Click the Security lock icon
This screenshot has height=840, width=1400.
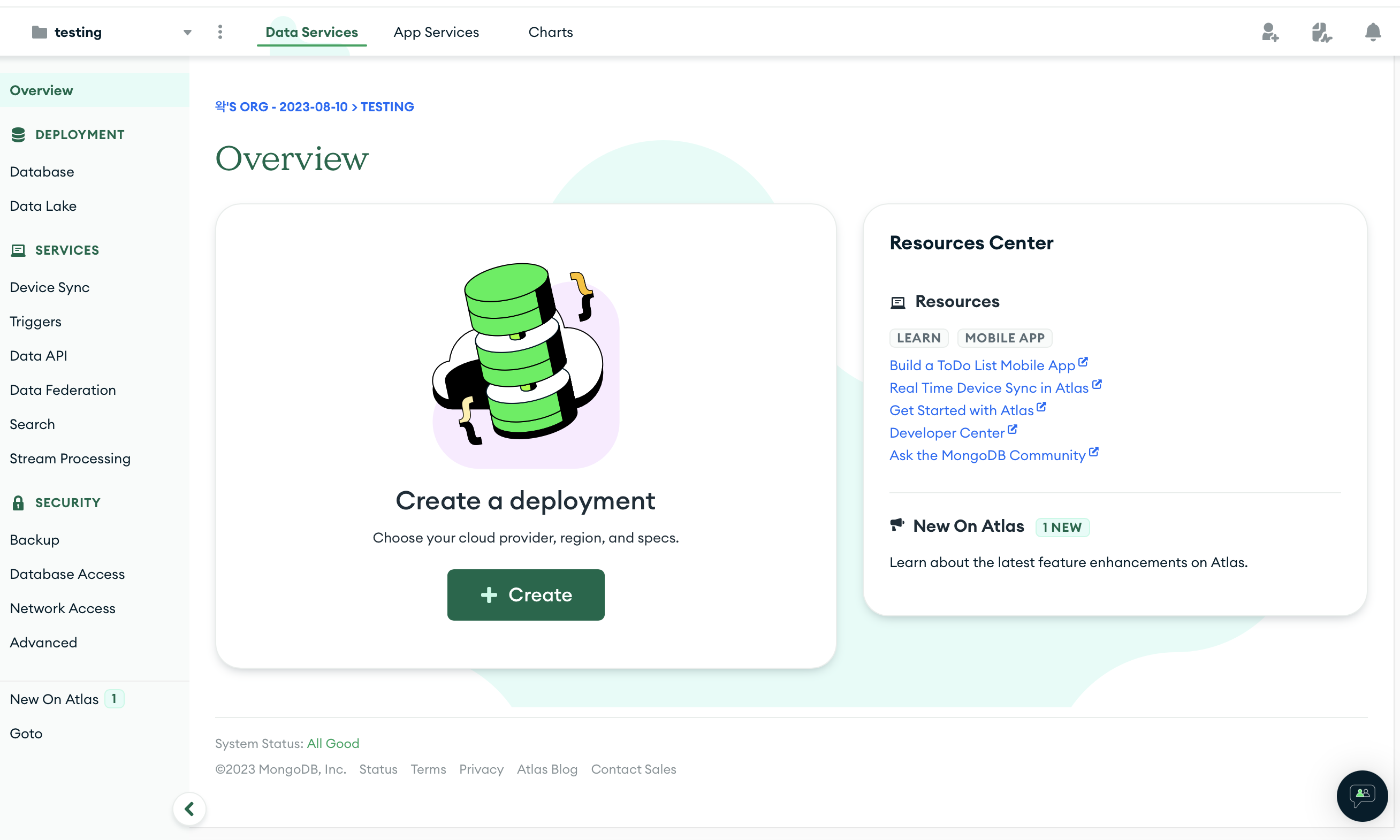tap(18, 502)
